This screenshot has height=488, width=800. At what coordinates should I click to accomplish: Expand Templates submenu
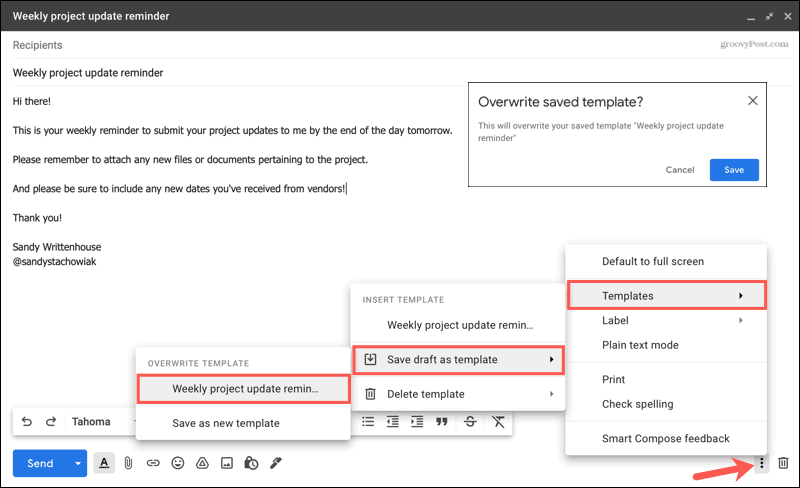pyautogui.click(x=667, y=296)
